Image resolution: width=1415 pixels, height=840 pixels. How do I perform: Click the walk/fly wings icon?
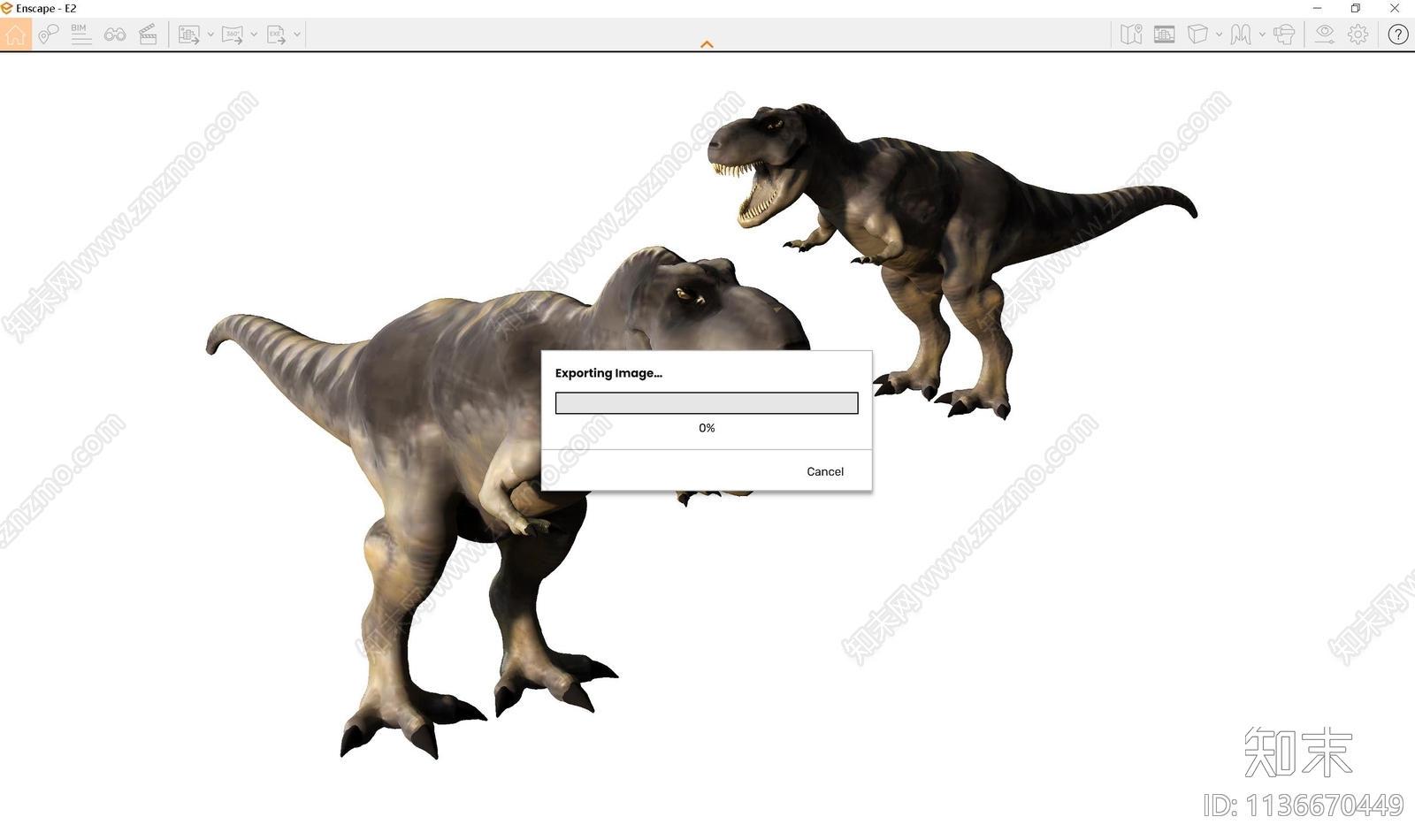1241,34
